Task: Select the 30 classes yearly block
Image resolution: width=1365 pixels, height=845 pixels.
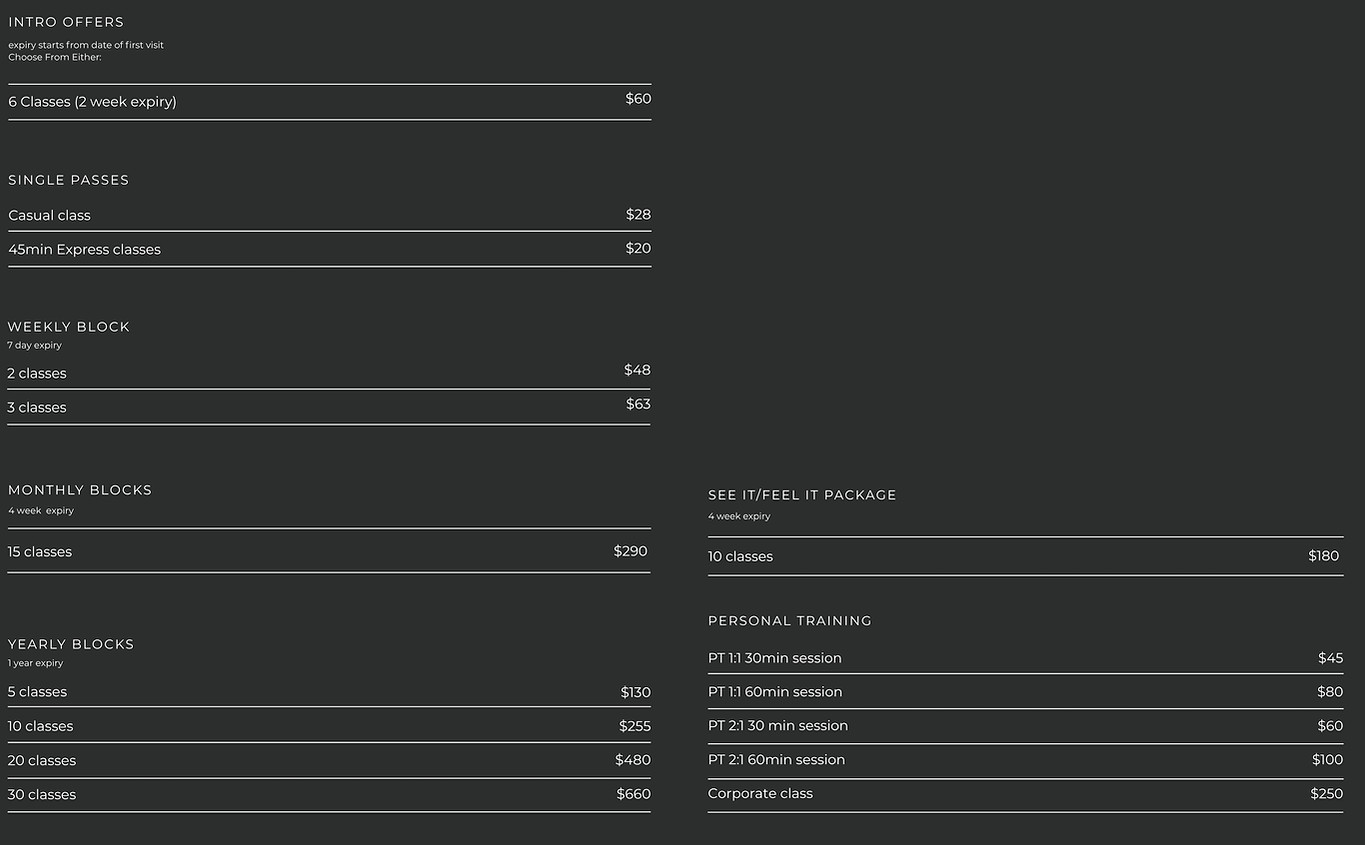Action: tap(42, 794)
